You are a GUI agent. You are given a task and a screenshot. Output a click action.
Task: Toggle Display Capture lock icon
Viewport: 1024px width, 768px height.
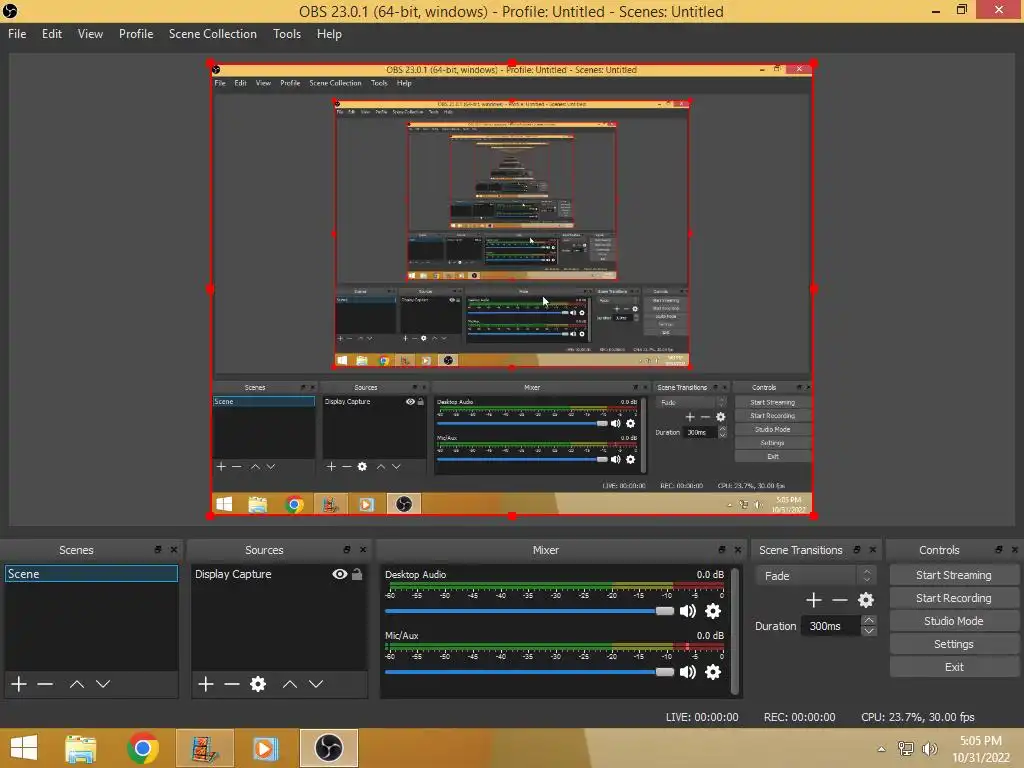click(x=357, y=574)
